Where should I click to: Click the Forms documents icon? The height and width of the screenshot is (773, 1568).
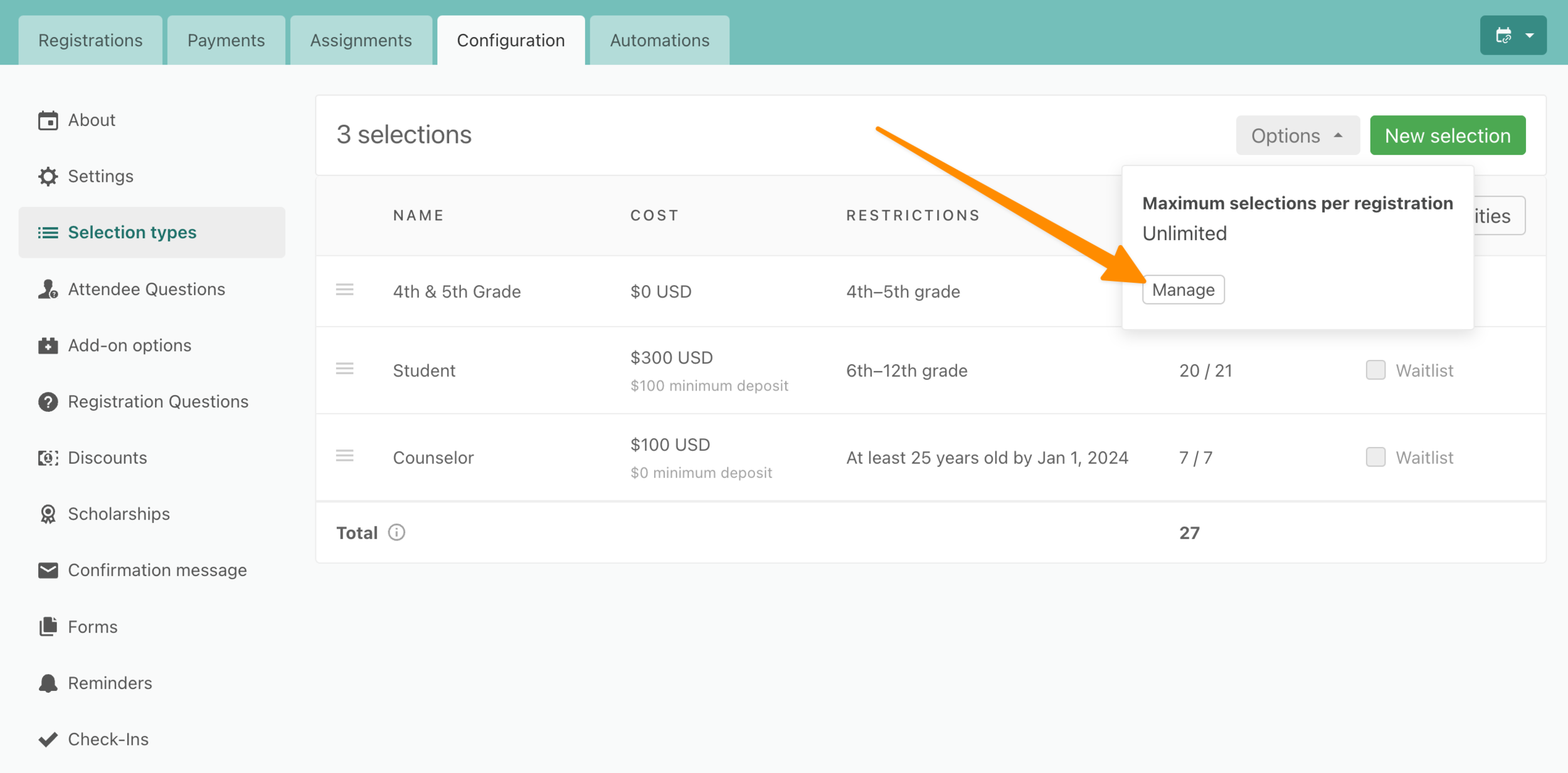point(48,627)
